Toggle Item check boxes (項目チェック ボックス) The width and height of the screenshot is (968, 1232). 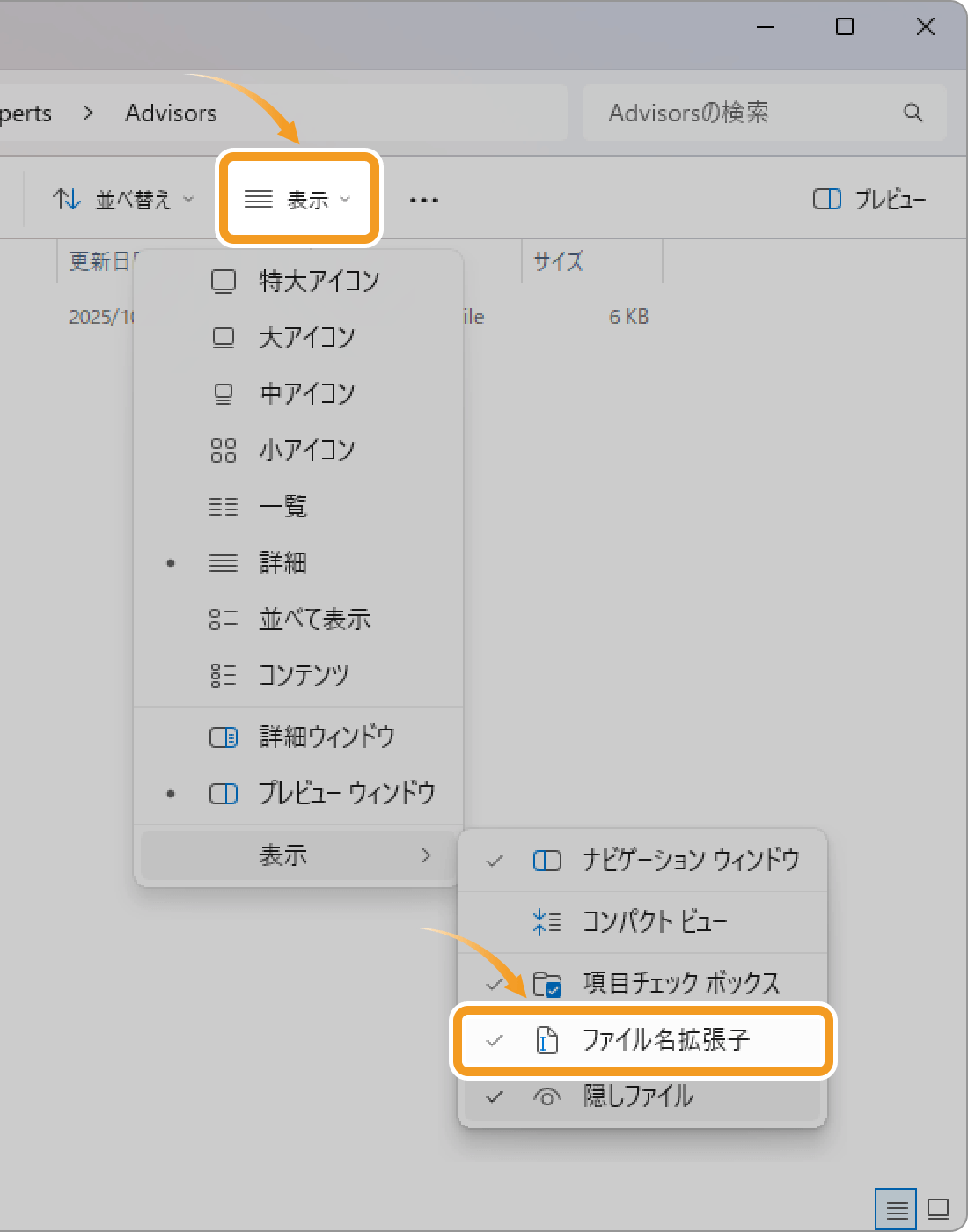point(680,983)
